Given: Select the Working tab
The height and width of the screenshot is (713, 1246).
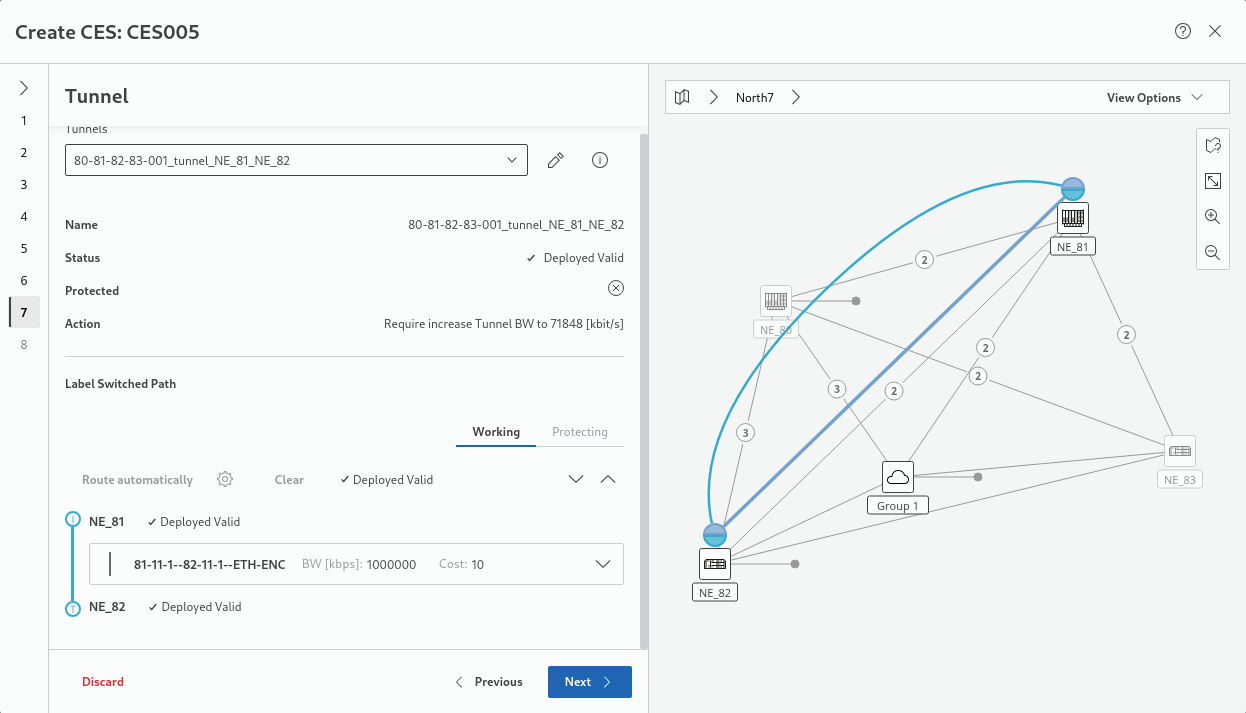Looking at the screenshot, I should tap(496, 432).
